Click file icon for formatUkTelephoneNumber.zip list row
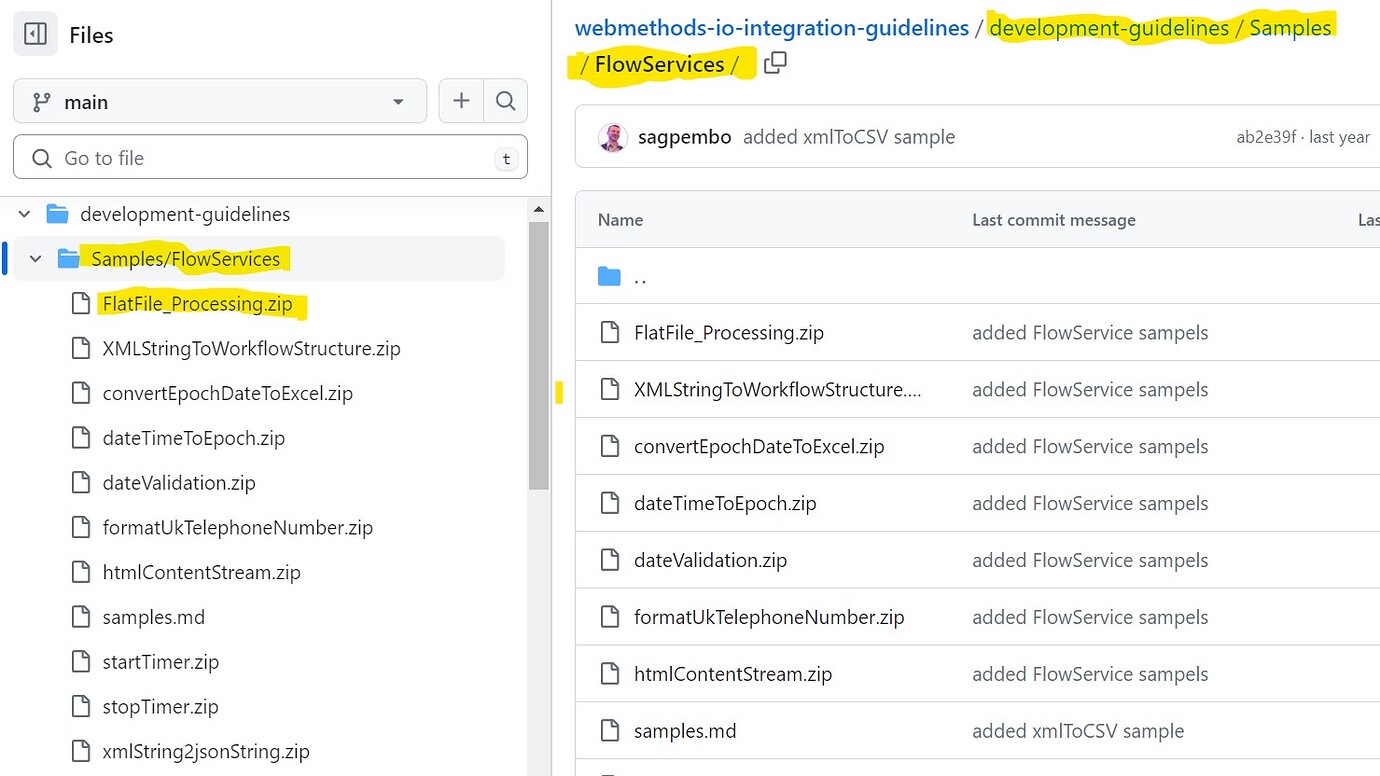 click(609, 618)
